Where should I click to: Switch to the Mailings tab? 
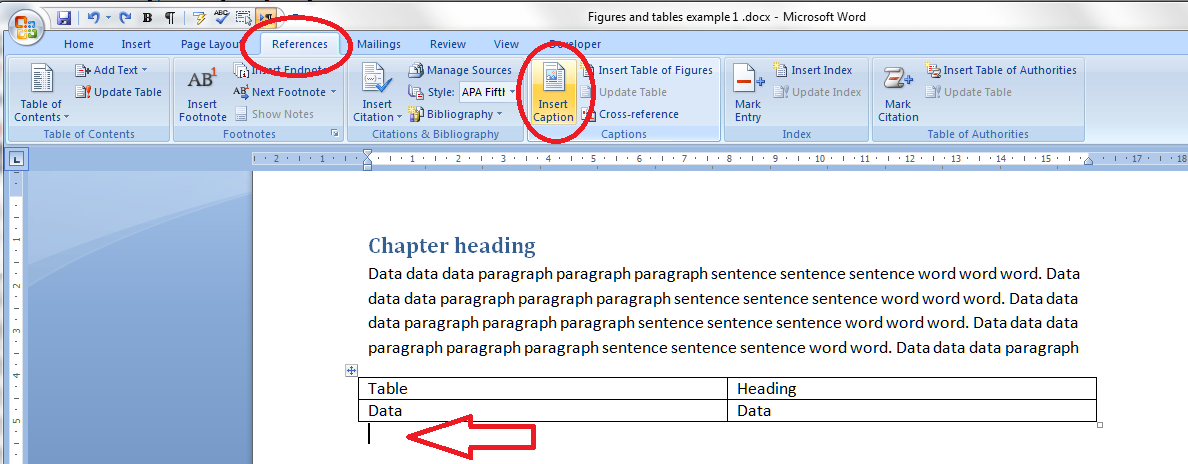point(378,44)
